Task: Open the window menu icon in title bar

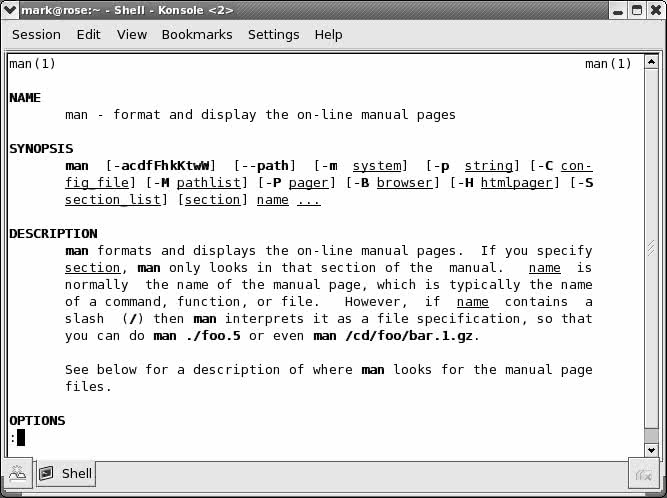Action: [x=9, y=9]
